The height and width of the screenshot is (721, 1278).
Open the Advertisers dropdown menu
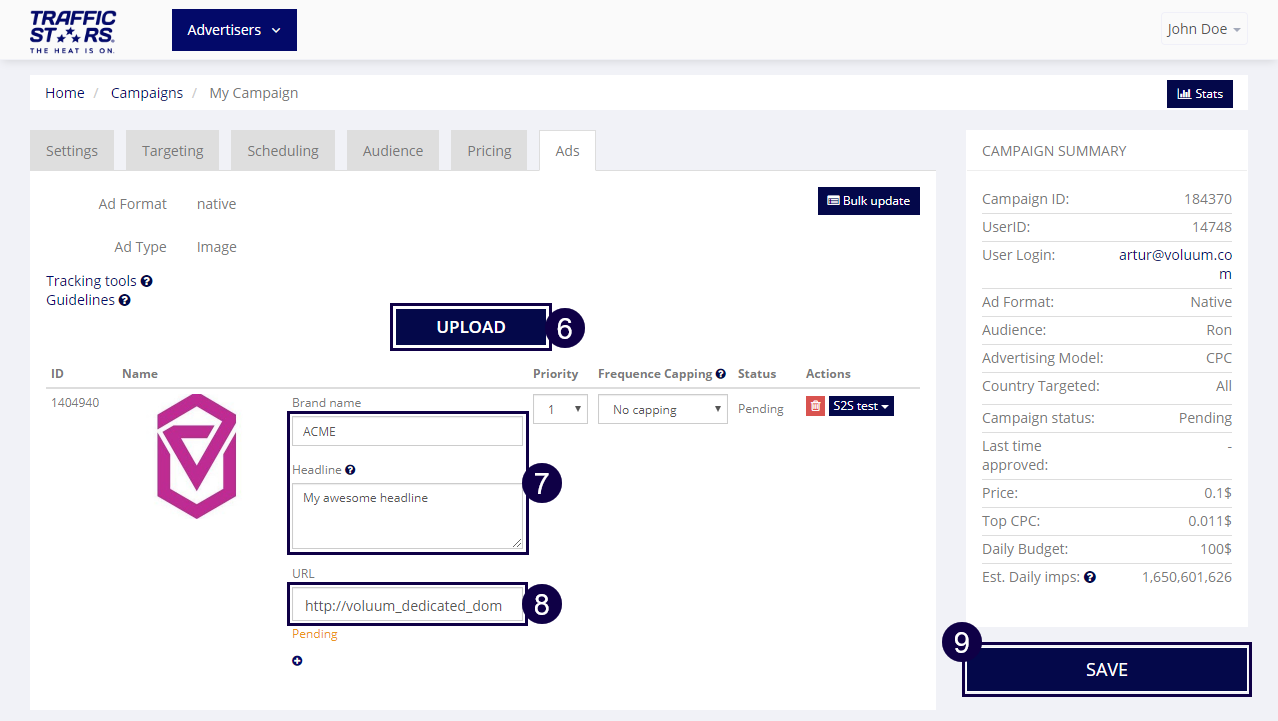(234, 30)
